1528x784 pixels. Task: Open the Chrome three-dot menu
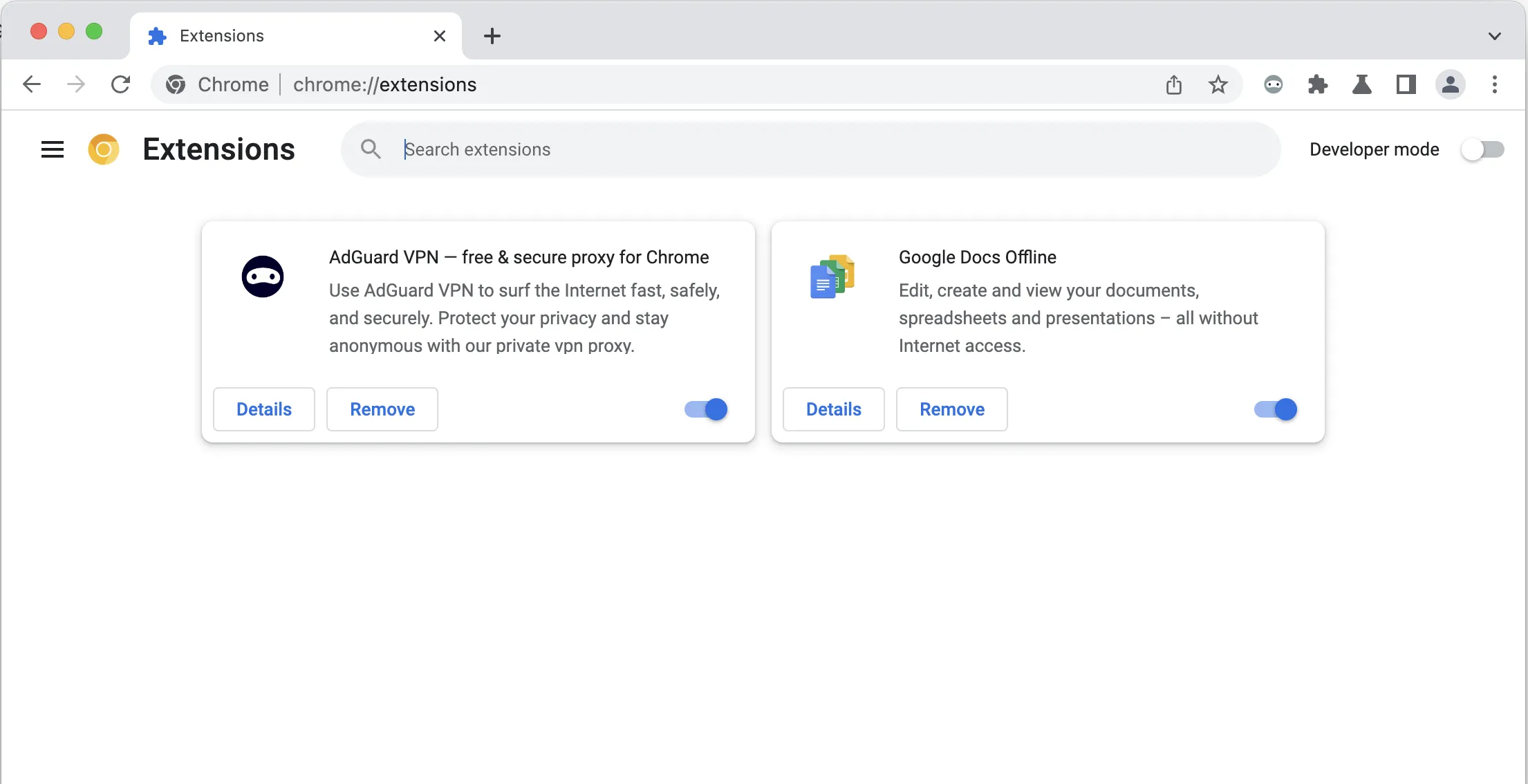1495,84
